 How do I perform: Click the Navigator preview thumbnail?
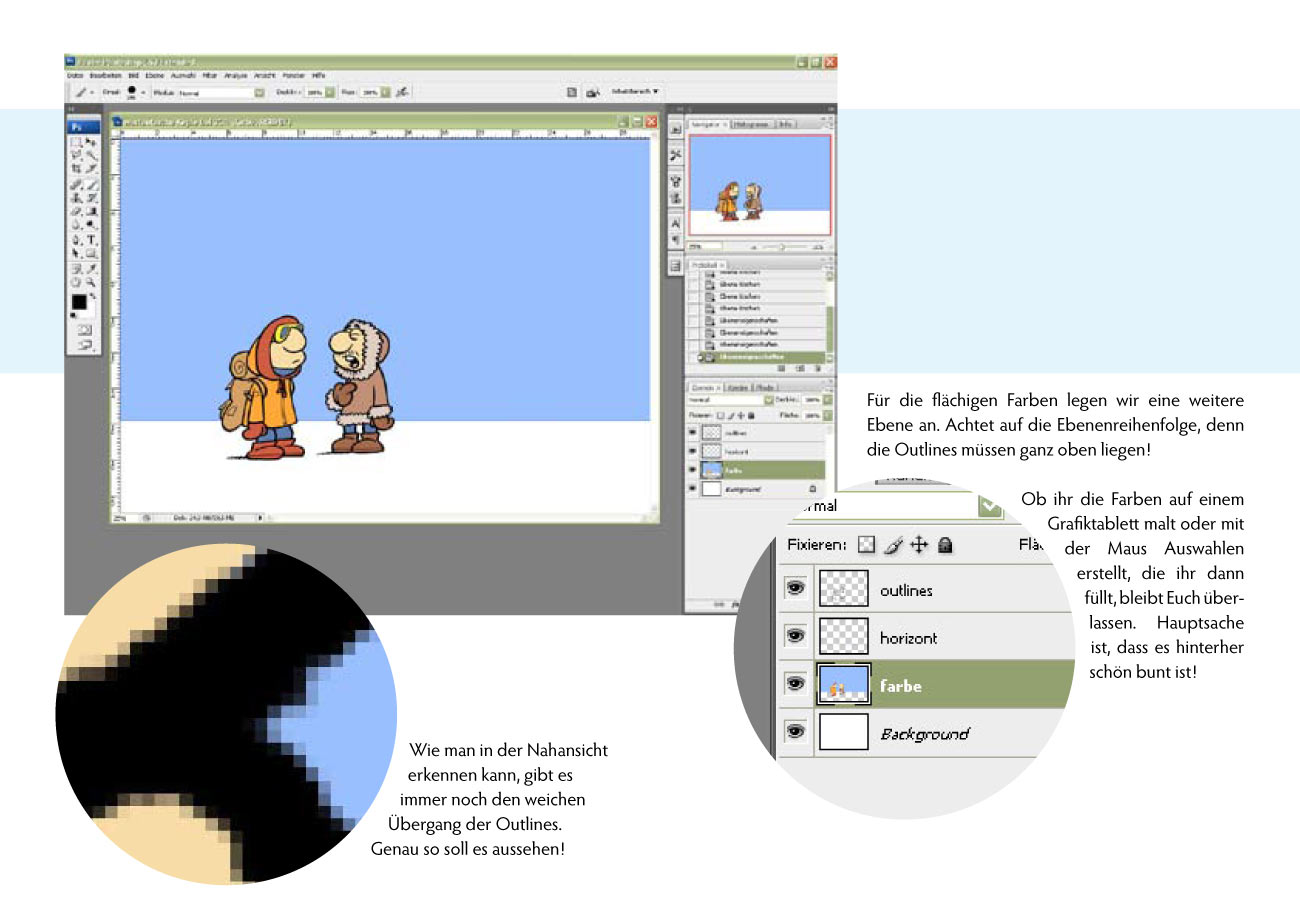(x=759, y=185)
